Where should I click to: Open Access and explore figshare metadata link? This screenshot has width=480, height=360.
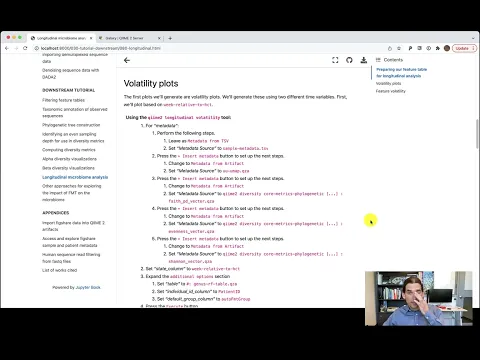click(x=70, y=242)
